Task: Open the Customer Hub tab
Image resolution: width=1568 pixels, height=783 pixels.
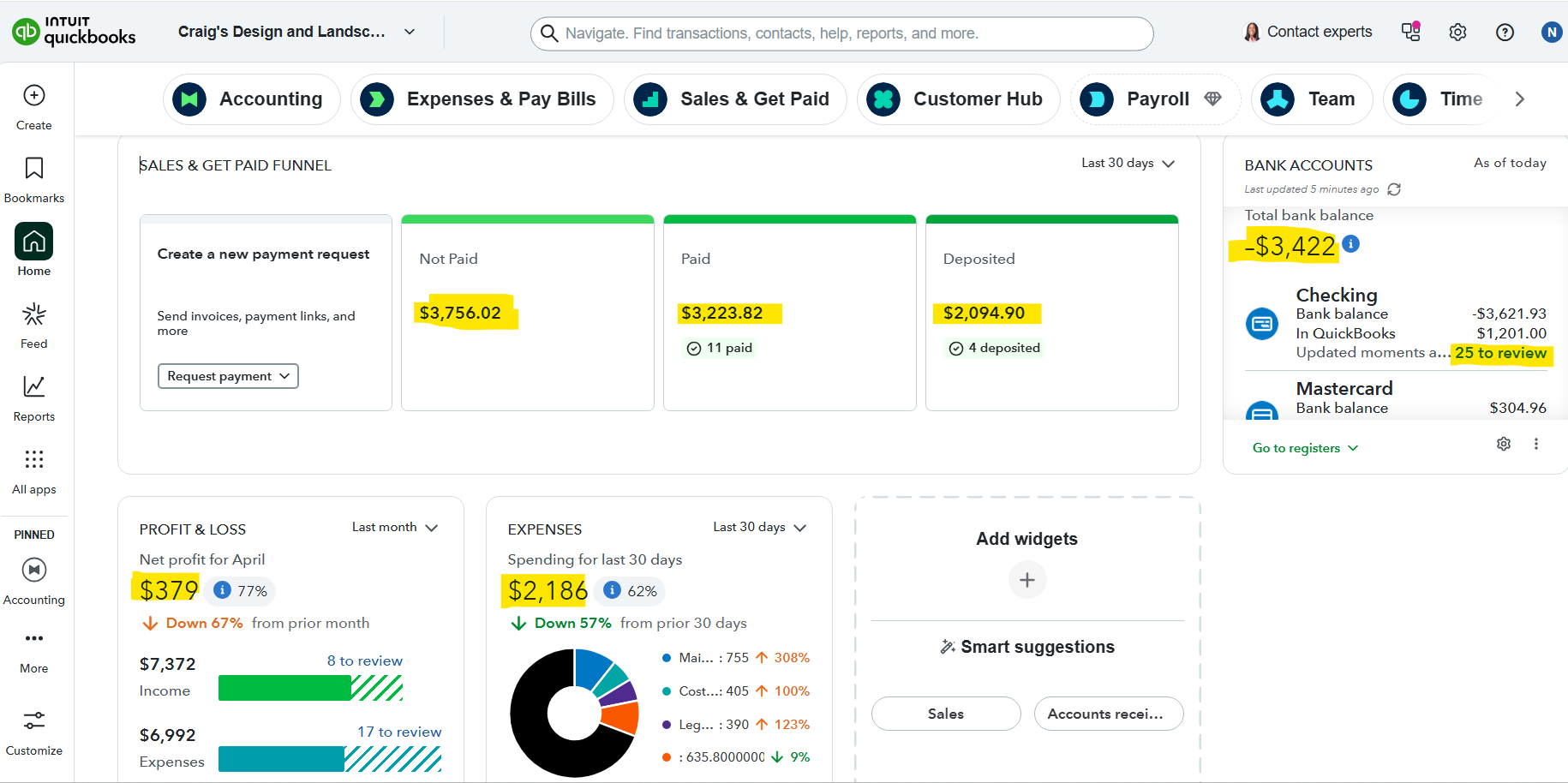Action: (959, 99)
